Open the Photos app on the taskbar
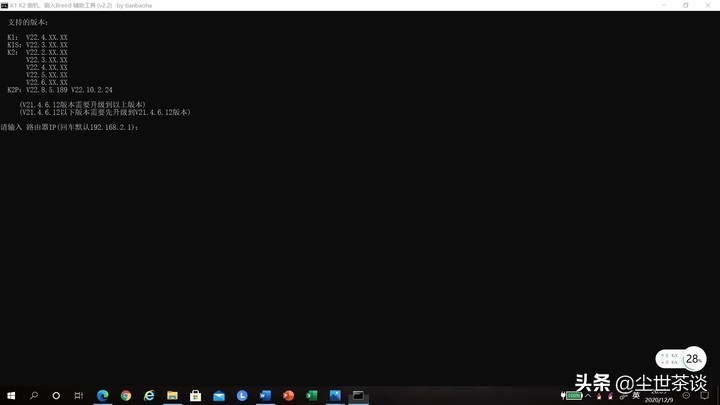 click(335, 395)
